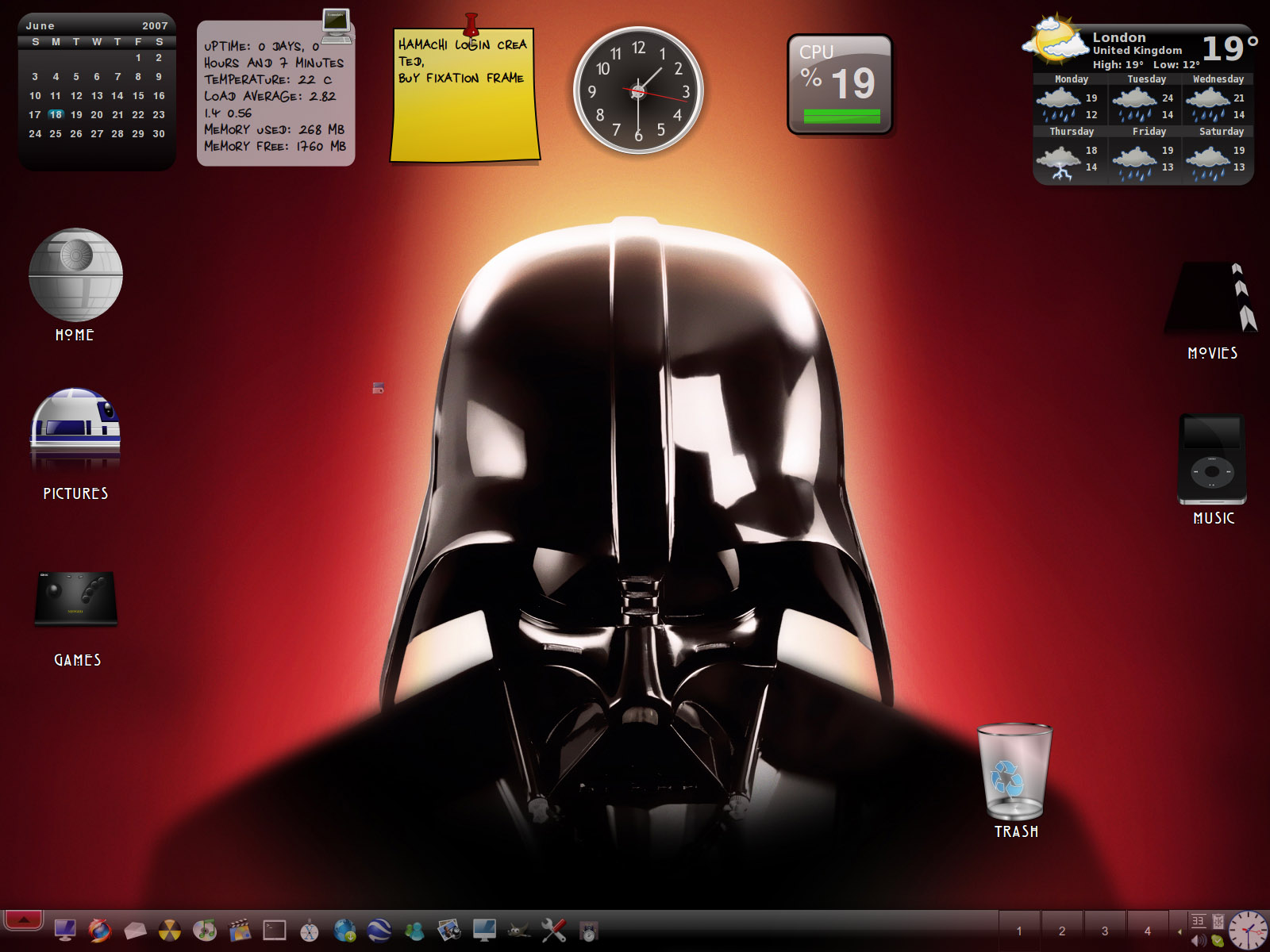Click the red pushpin on sticky note
Image resolution: width=1270 pixels, height=952 pixels.
click(x=471, y=28)
